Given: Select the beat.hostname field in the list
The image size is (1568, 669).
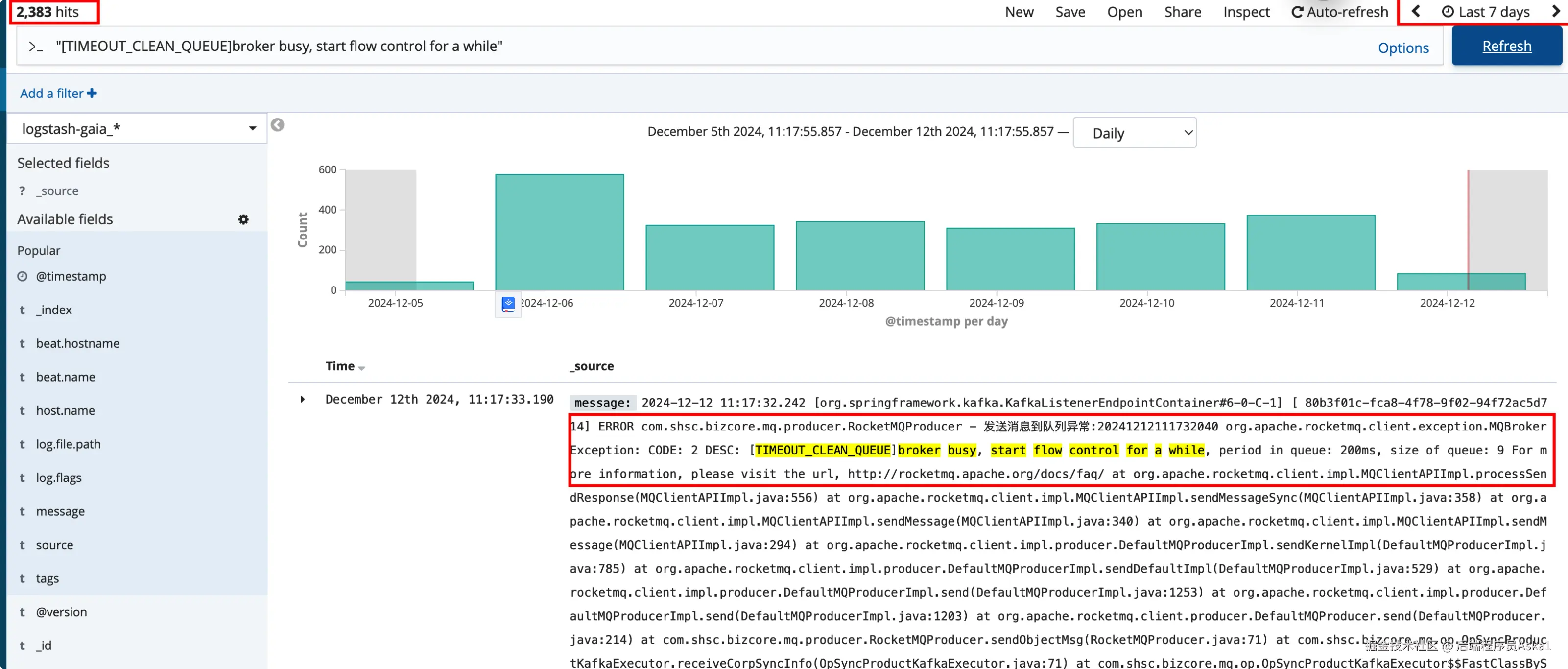Looking at the screenshot, I should pos(77,343).
